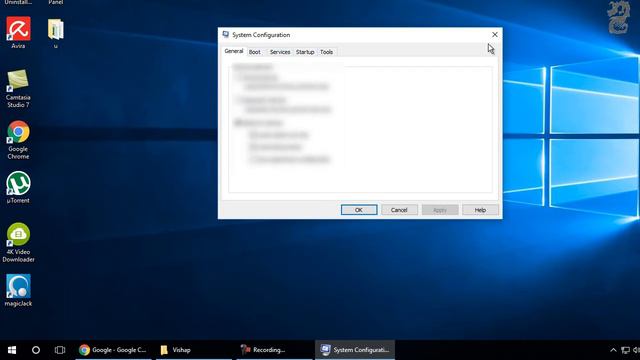This screenshot has height=360, width=640.
Task: Switch to Google Chrome taskbar window
Action: click(x=113, y=350)
